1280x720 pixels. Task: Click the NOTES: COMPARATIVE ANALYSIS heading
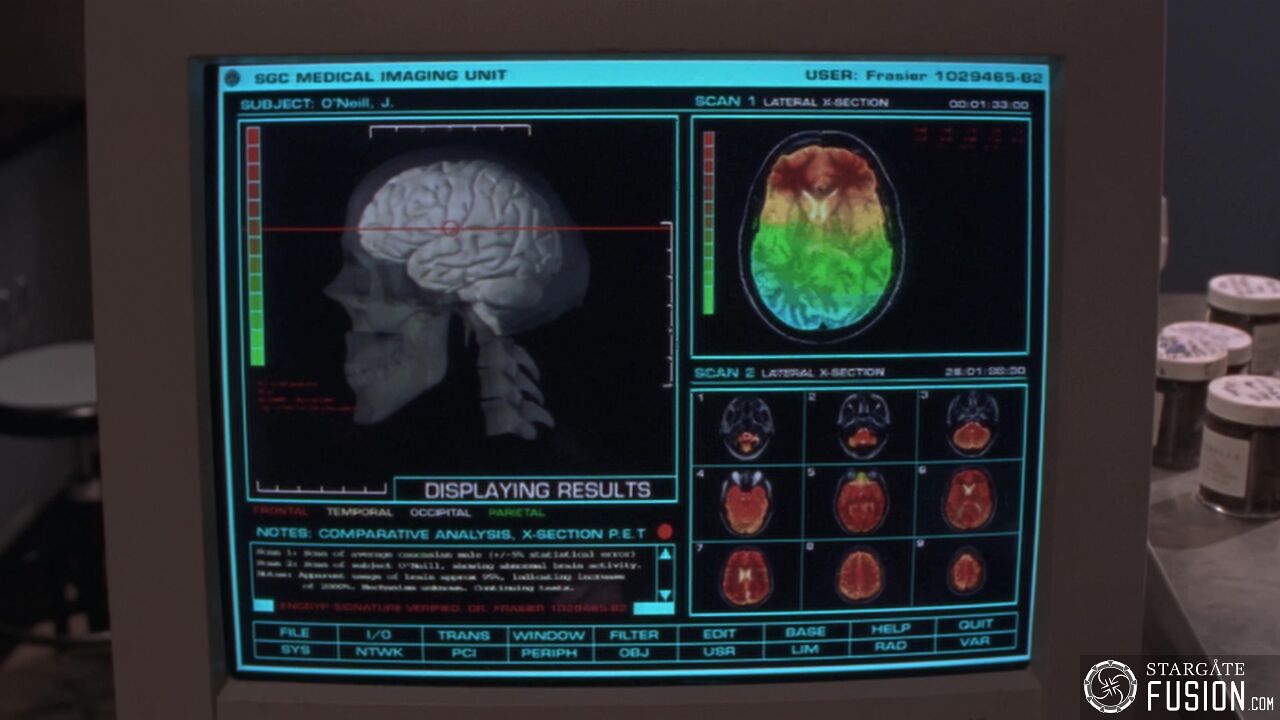(450, 533)
